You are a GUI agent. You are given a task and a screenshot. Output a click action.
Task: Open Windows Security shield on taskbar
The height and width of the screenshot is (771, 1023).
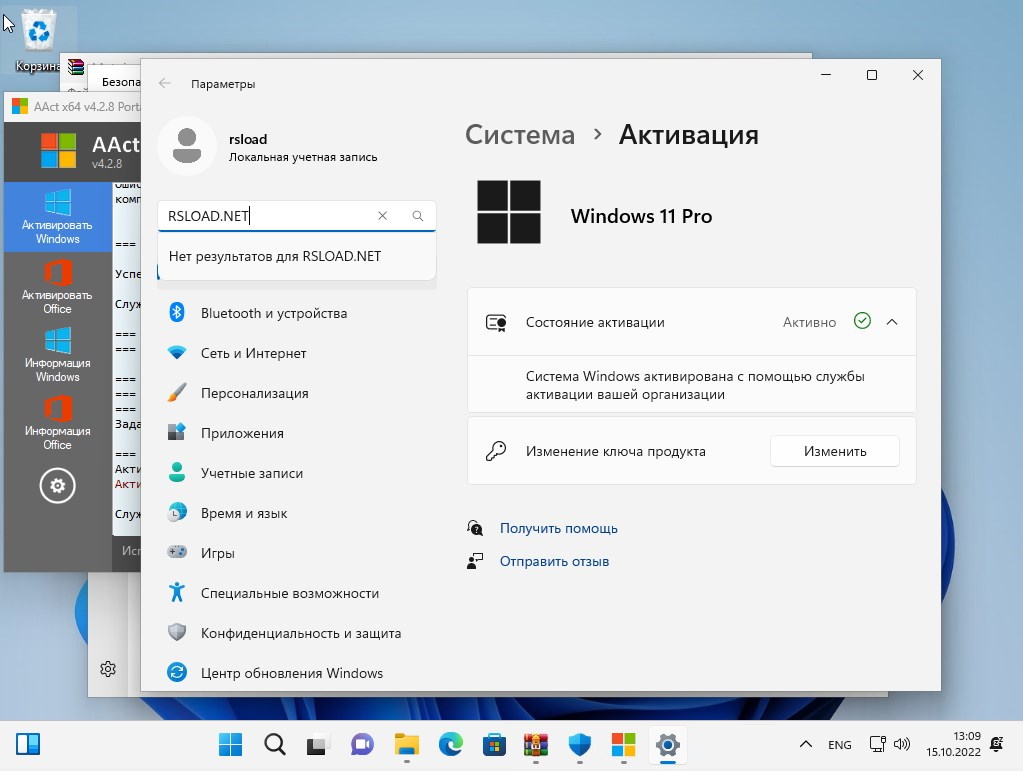[x=579, y=744]
